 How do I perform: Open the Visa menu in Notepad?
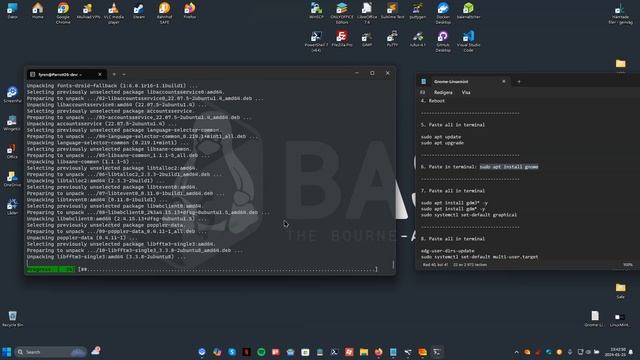click(x=466, y=93)
